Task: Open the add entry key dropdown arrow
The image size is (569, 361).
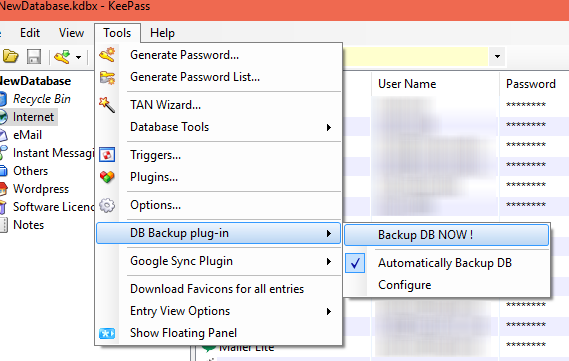Action: coord(78,57)
